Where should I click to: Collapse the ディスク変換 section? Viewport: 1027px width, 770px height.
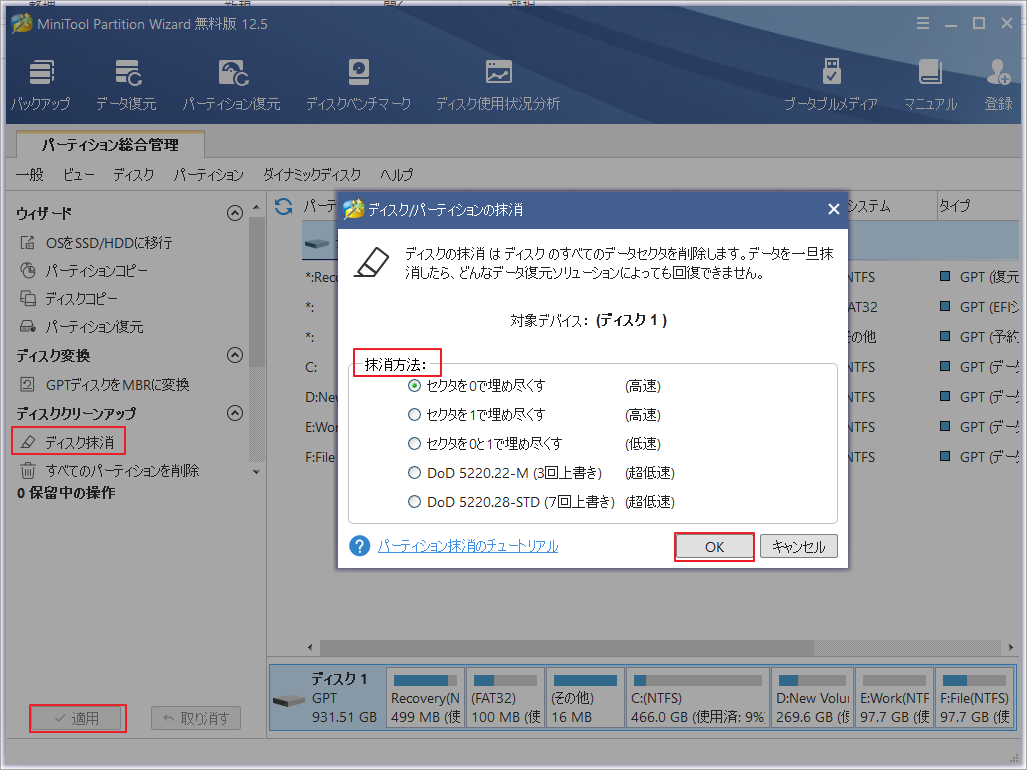point(235,355)
